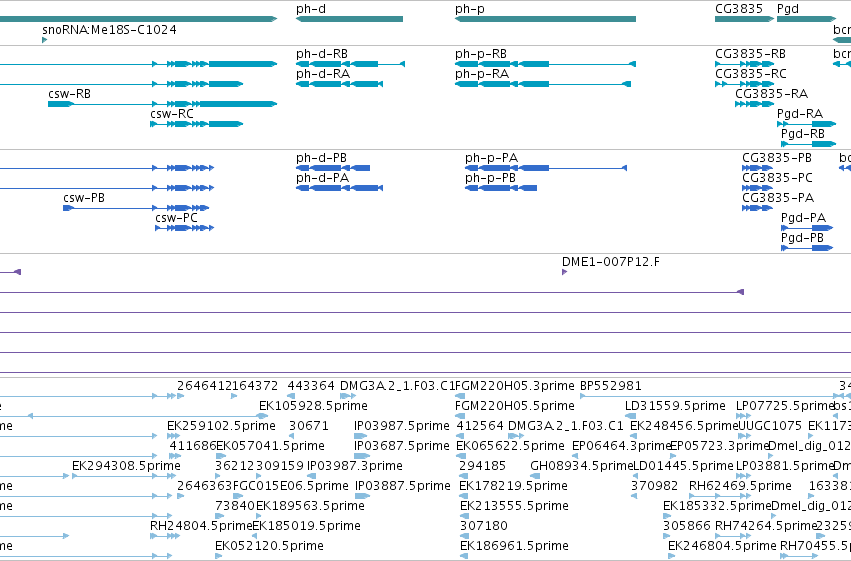Click the 307180 feature label
Viewport: 851px width, 561px height.
pyautogui.click(x=484, y=526)
